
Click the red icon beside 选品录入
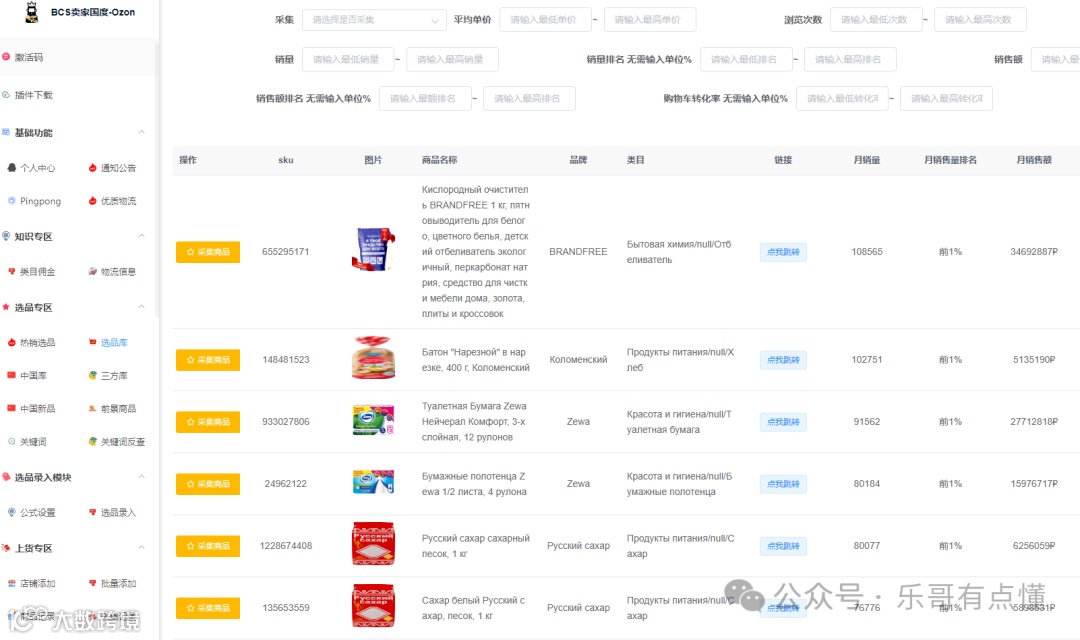click(92, 512)
